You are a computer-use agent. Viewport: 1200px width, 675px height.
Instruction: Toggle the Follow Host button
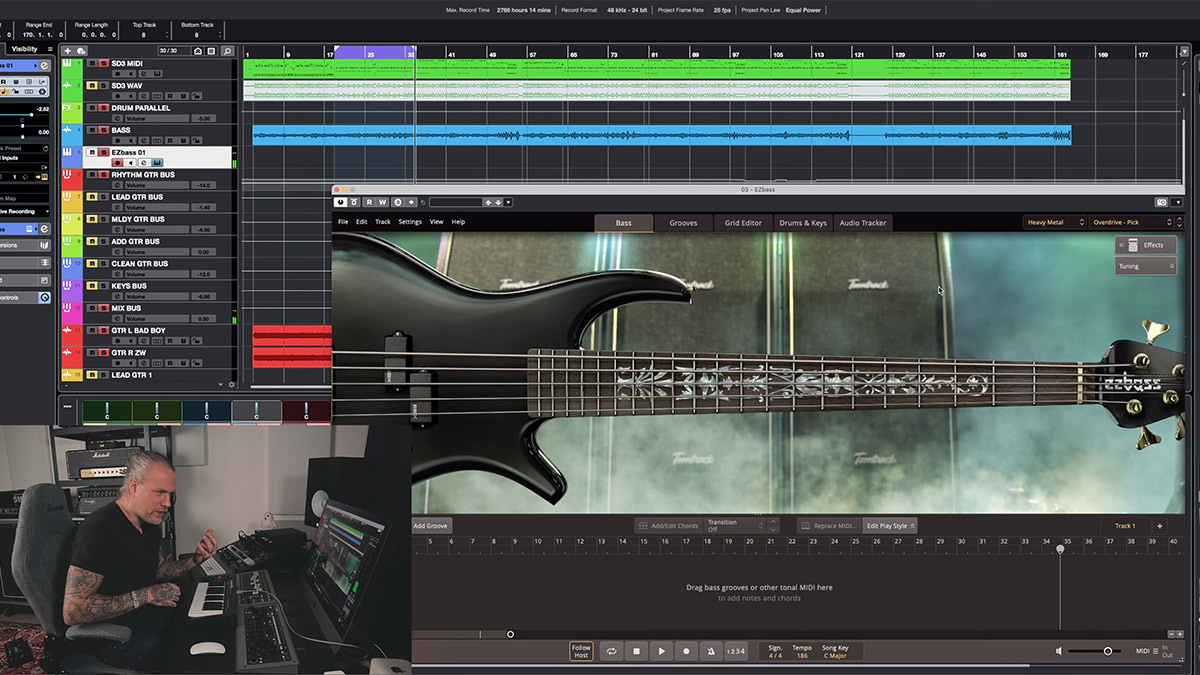coord(581,651)
